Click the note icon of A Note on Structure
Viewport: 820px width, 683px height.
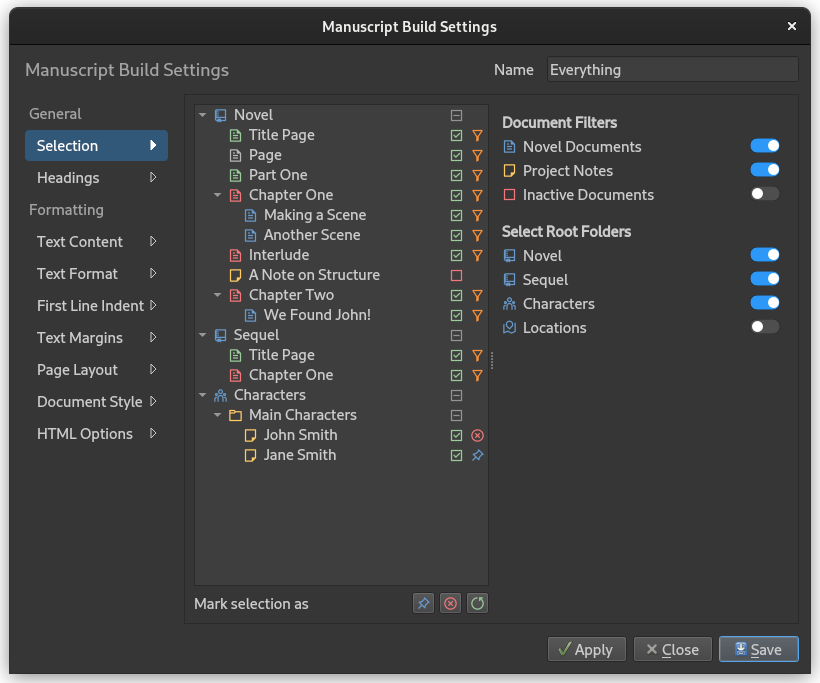click(235, 275)
